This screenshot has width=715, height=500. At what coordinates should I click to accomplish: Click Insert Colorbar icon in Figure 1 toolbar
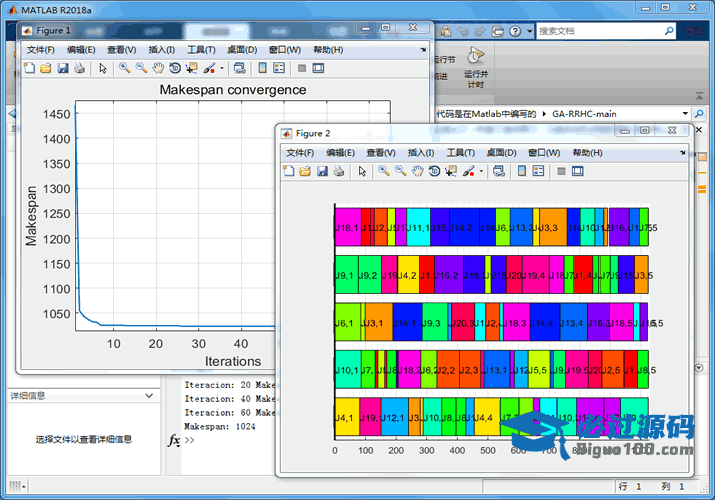click(263, 68)
